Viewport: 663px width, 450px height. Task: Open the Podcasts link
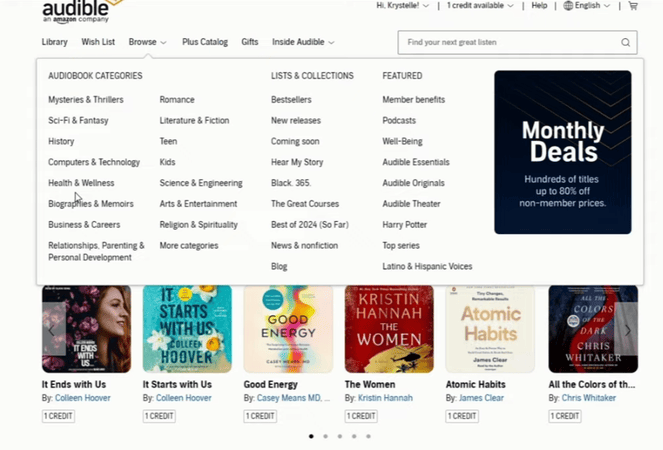click(x=399, y=121)
